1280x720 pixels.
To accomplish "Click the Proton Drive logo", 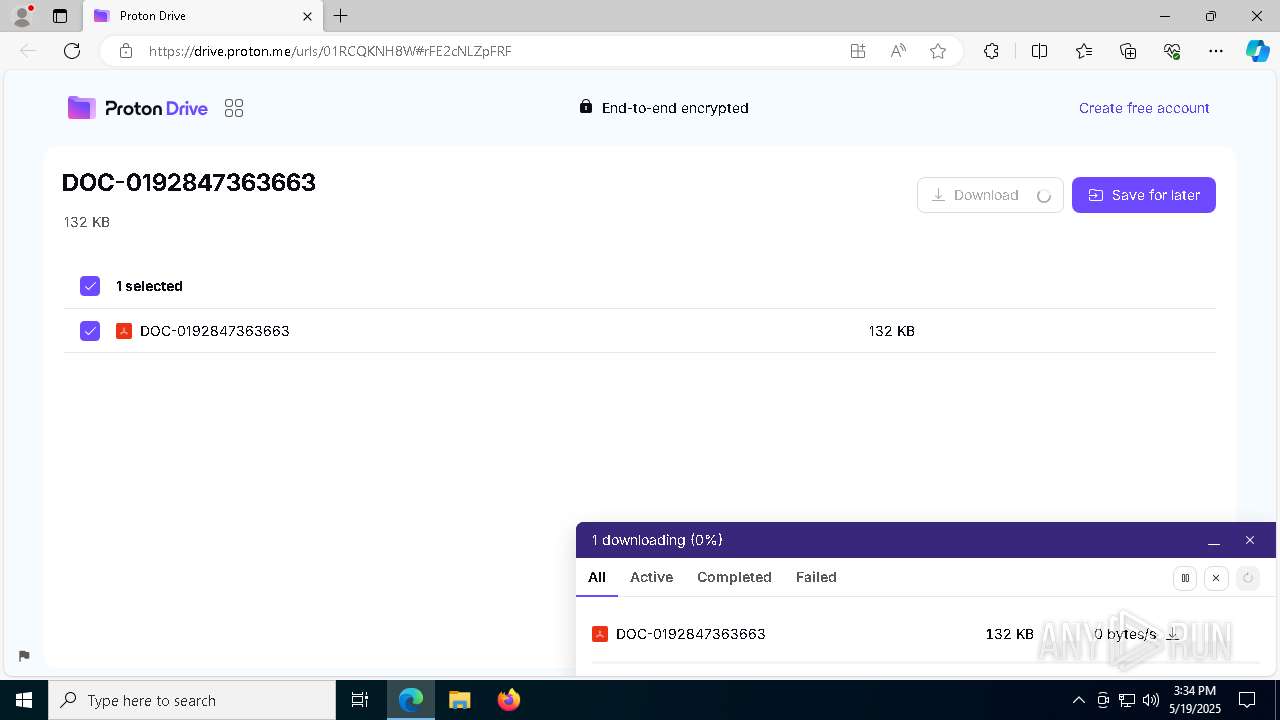I will [138, 108].
